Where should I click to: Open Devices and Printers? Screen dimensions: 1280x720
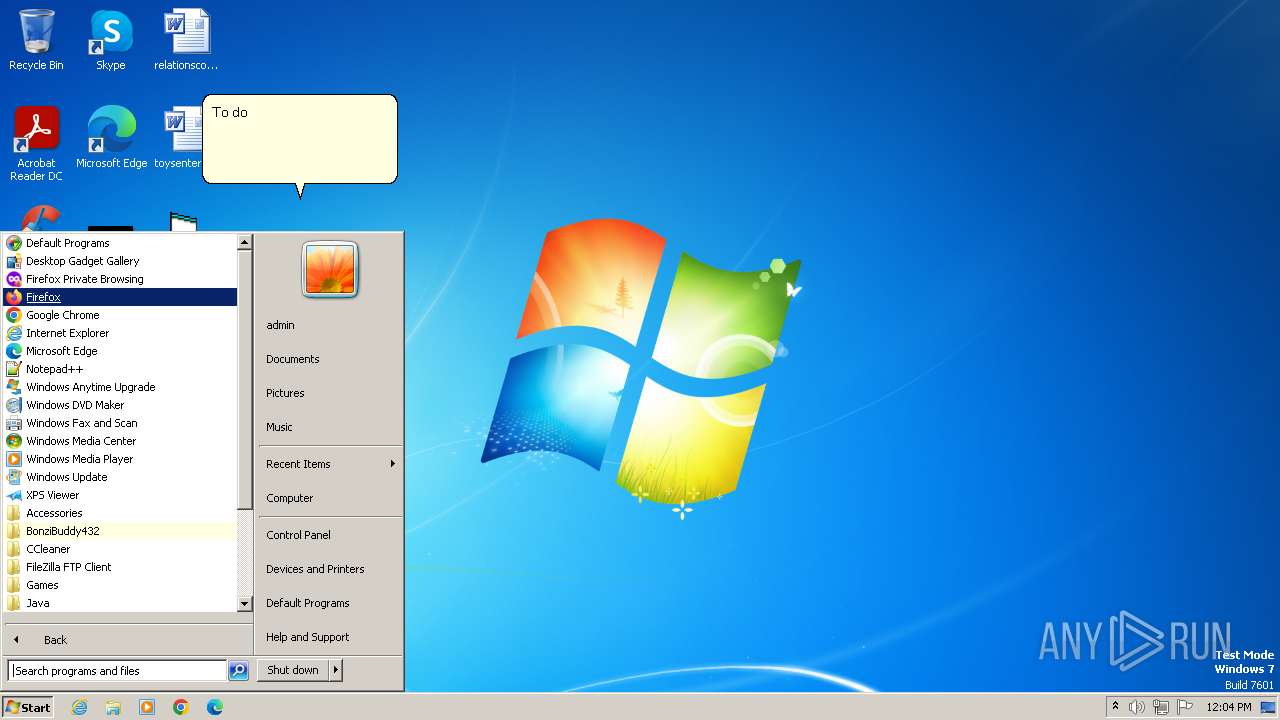tap(330, 569)
